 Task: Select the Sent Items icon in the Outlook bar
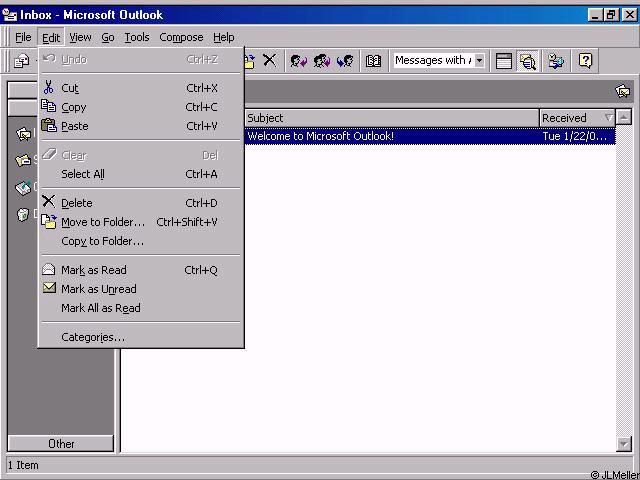click(x=23, y=160)
